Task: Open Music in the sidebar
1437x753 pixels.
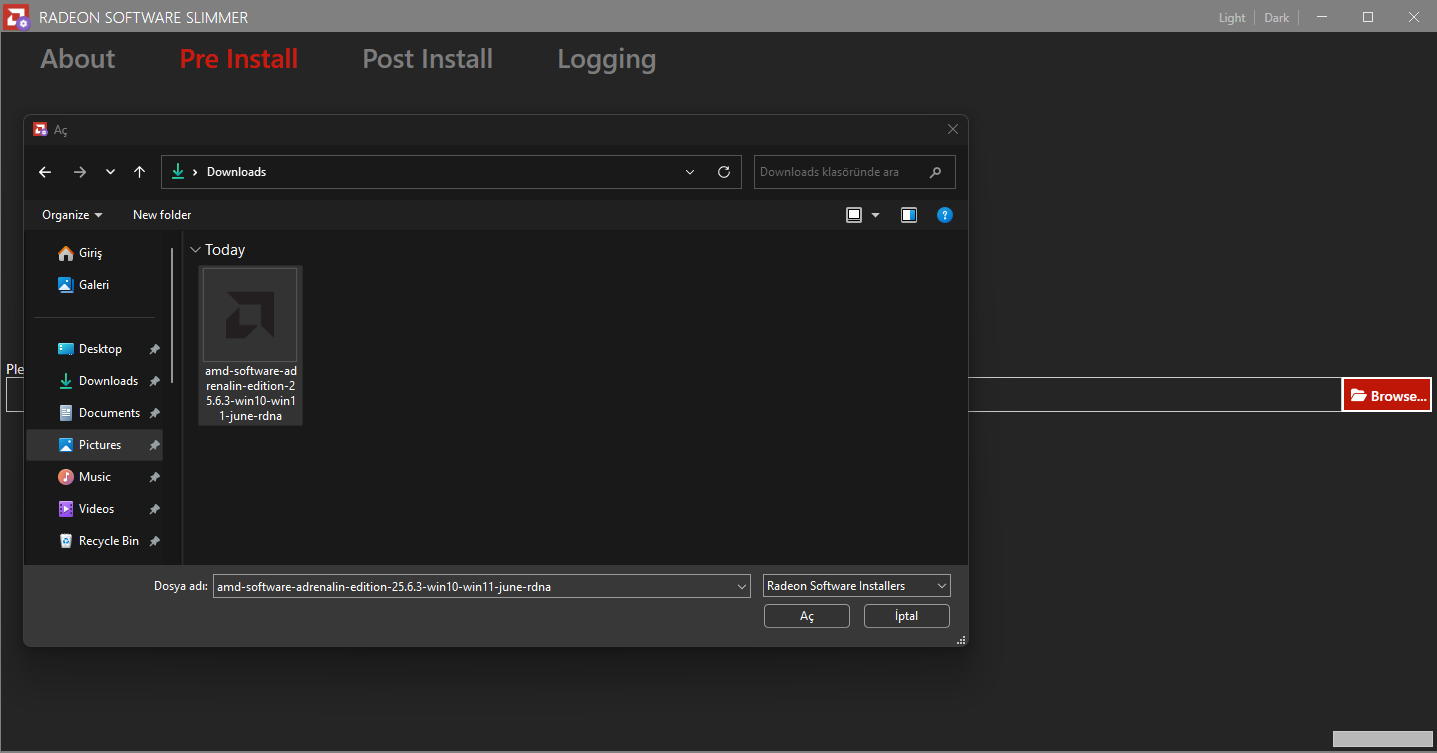Action: coord(94,477)
